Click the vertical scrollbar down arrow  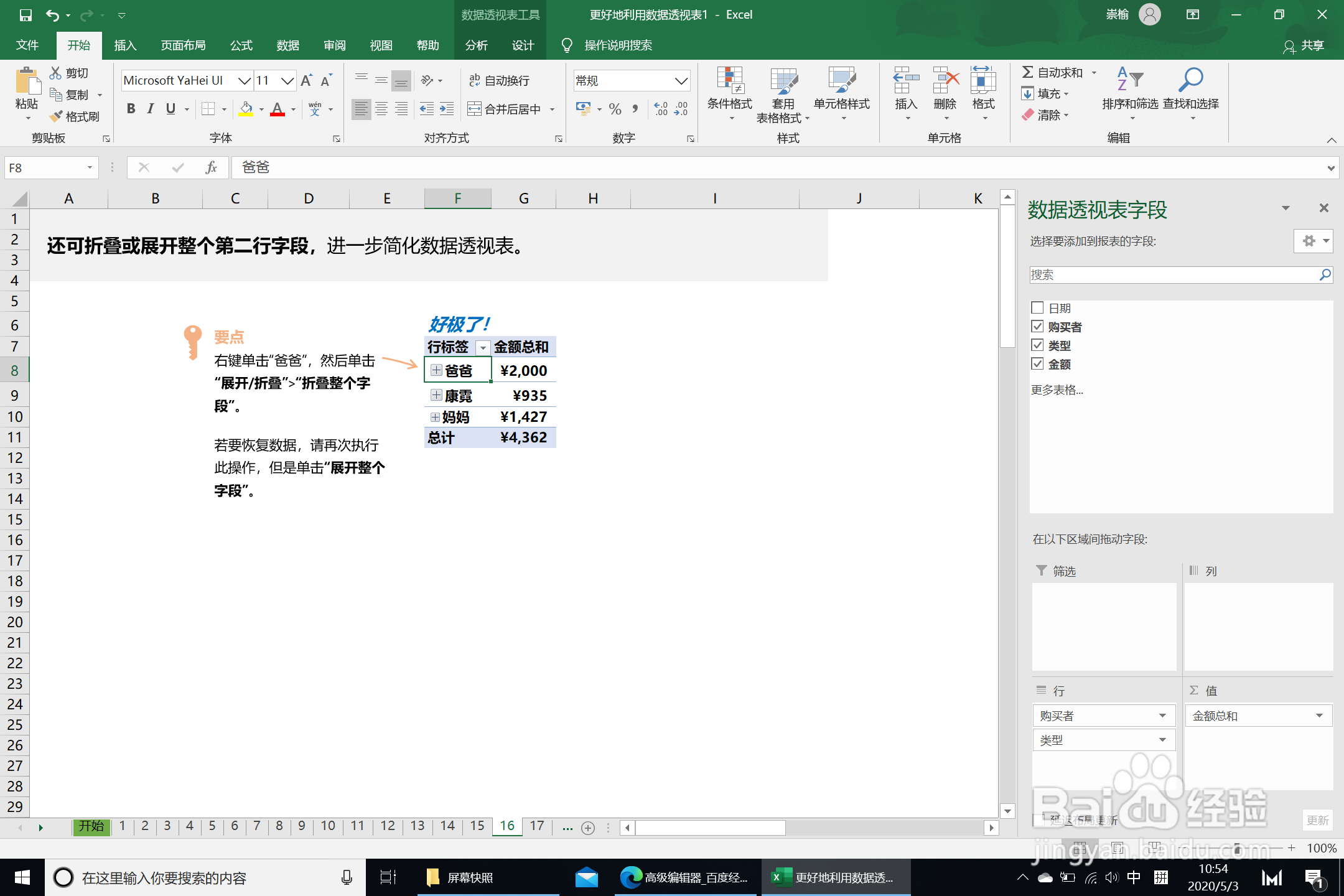[1008, 810]
